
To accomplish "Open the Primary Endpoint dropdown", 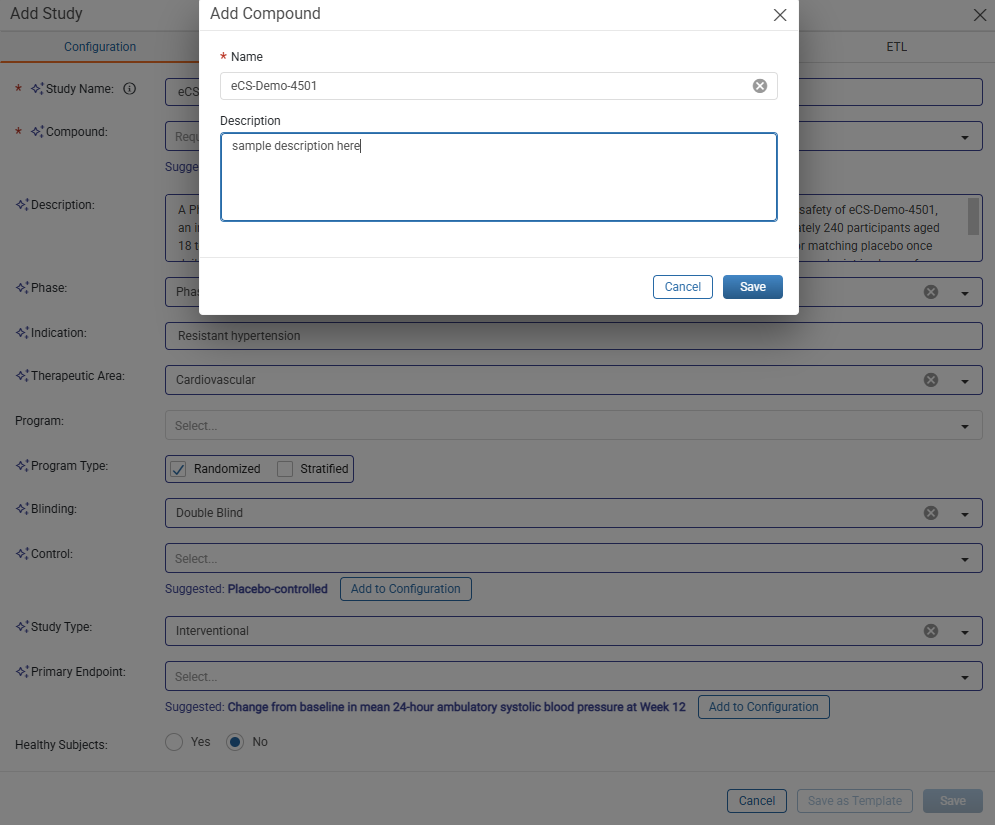I will 574,676.
